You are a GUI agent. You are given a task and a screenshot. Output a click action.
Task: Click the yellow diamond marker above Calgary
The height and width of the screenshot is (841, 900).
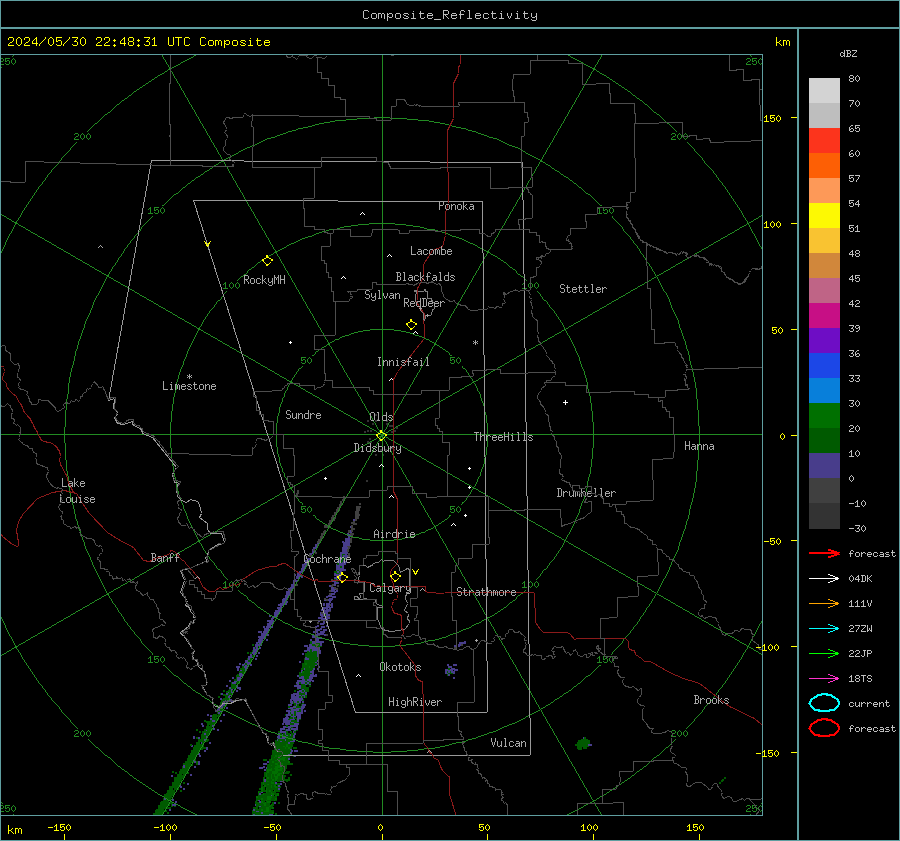[395, 576]
